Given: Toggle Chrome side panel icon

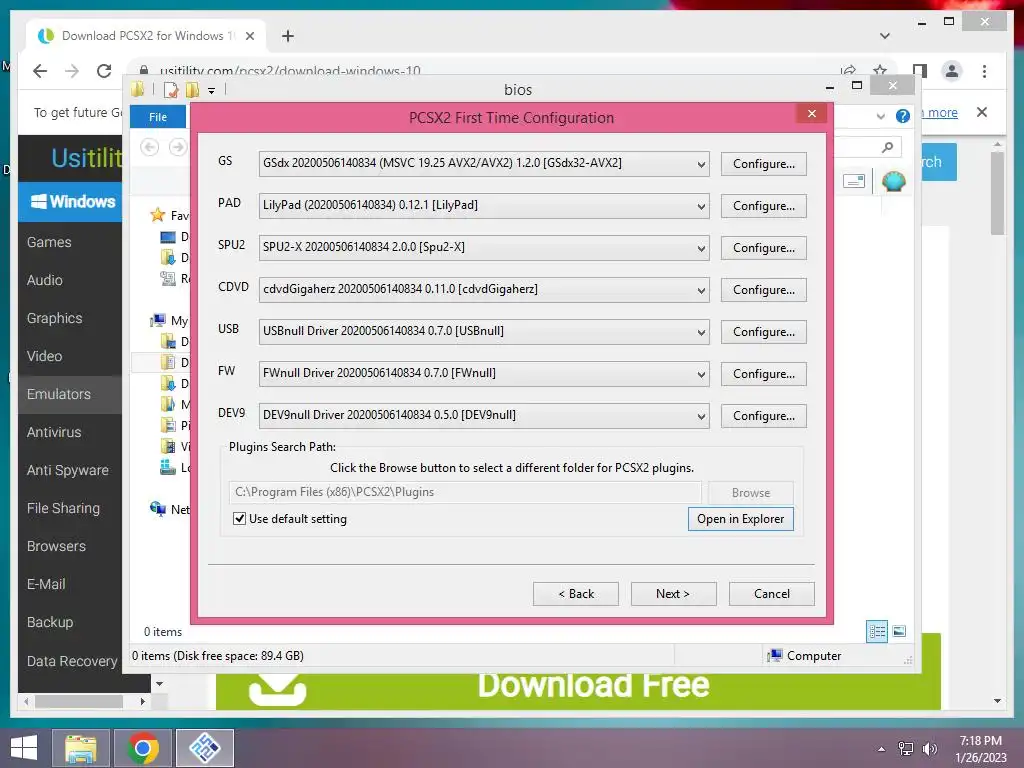Looking at the screenshot, I should coord(920,71).
